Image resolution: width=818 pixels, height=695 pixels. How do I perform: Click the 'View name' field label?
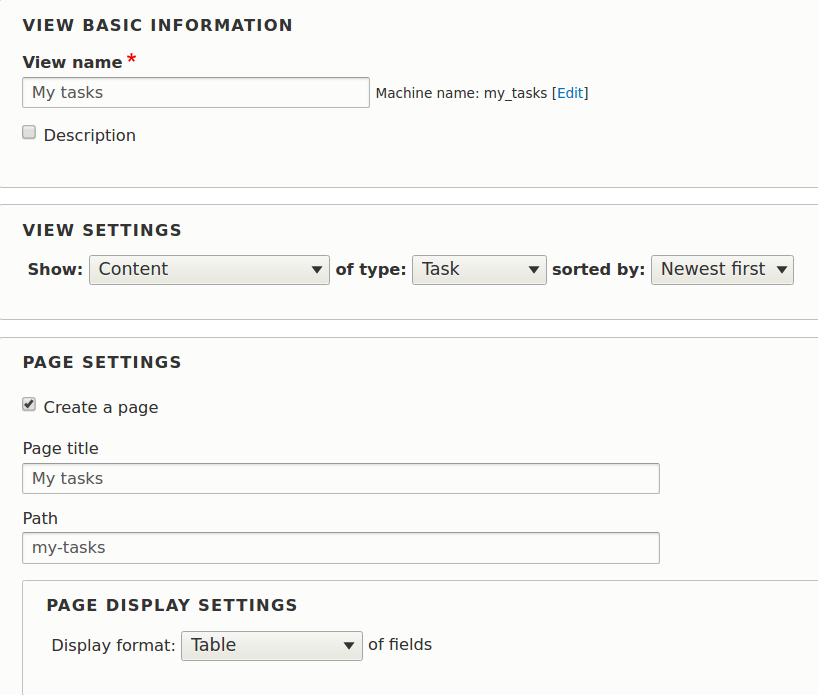click(73, 62)
